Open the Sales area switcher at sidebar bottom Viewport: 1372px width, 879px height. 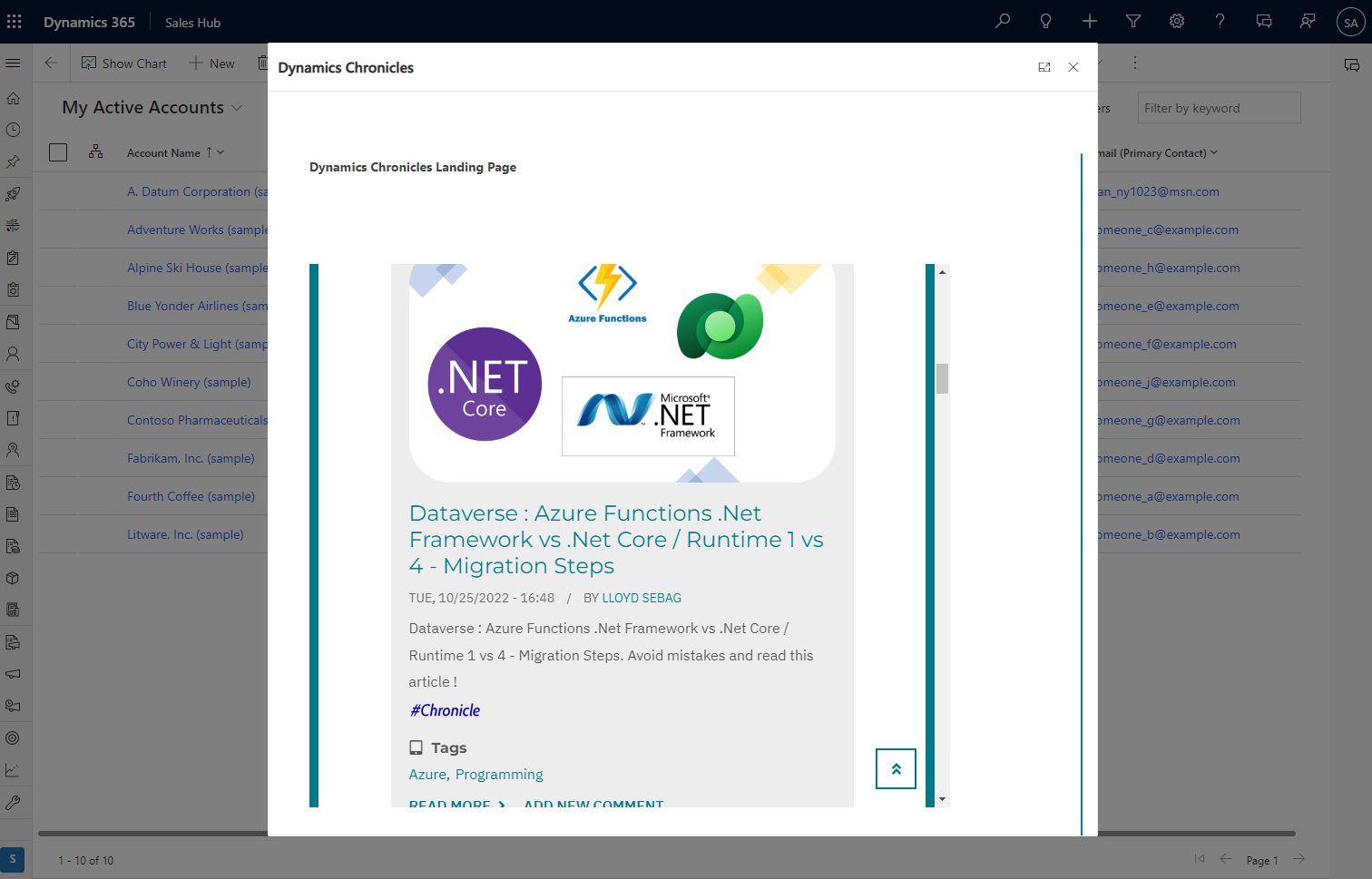coord(13,859)
